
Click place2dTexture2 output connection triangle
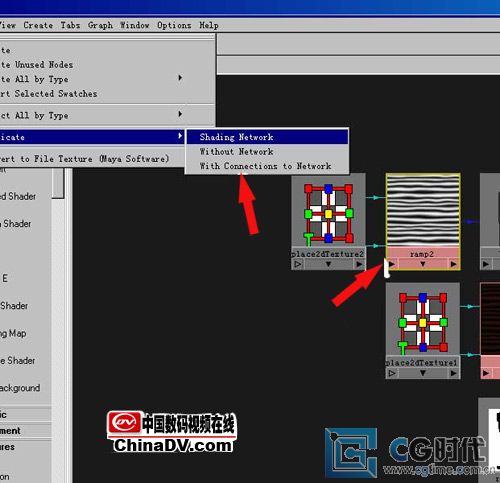(x=359, y=264)
